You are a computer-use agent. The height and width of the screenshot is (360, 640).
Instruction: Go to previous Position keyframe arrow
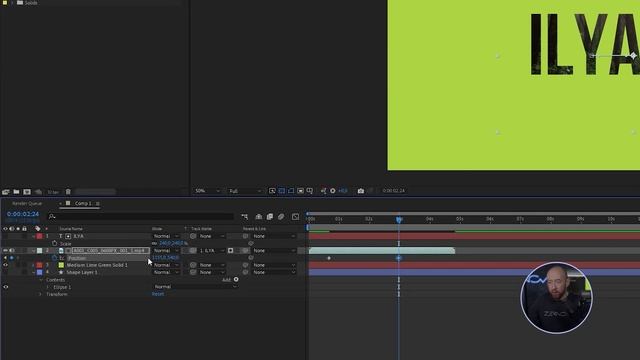pyautogui.click(x=5, y=258)
